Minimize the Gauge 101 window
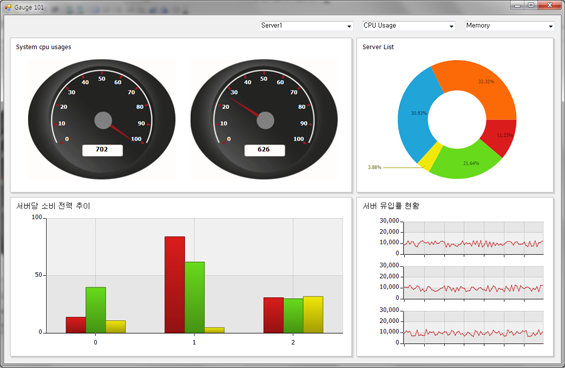This screenshot has height=368, width=565. pyautogui.click(x=517, y=5)
